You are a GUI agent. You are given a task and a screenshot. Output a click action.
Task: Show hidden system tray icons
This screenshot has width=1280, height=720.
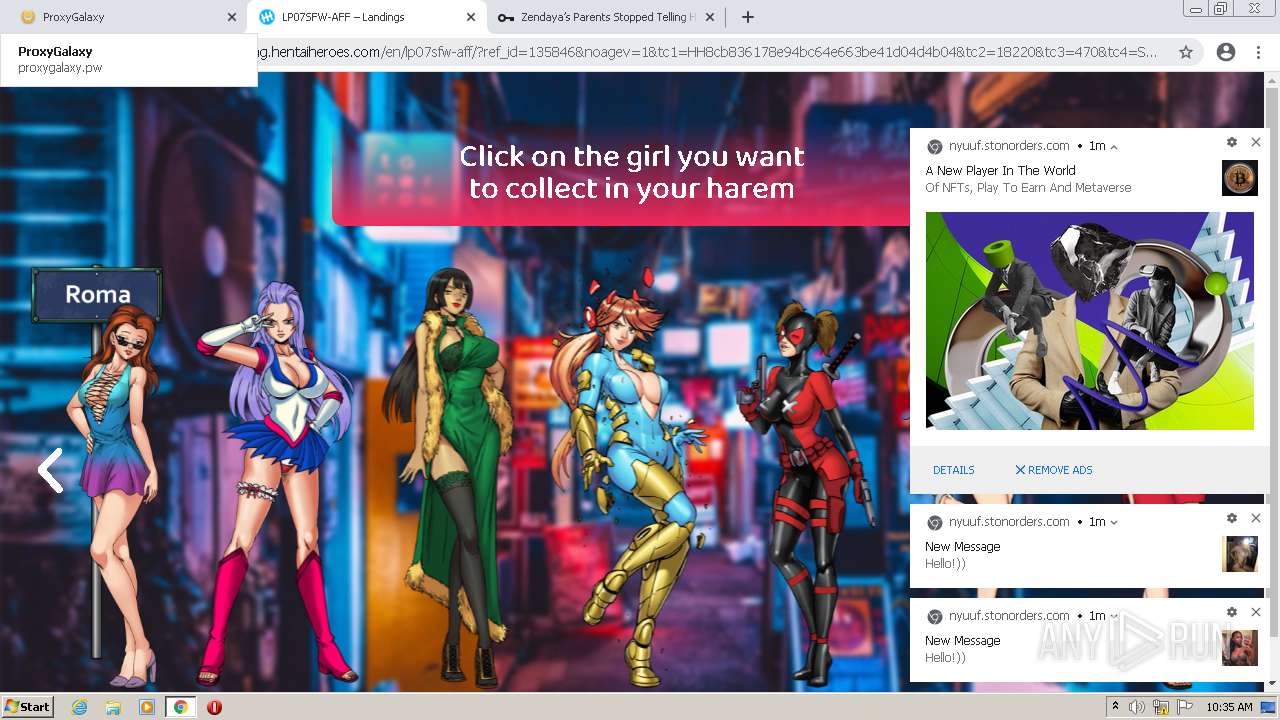tap(1116, 707)
